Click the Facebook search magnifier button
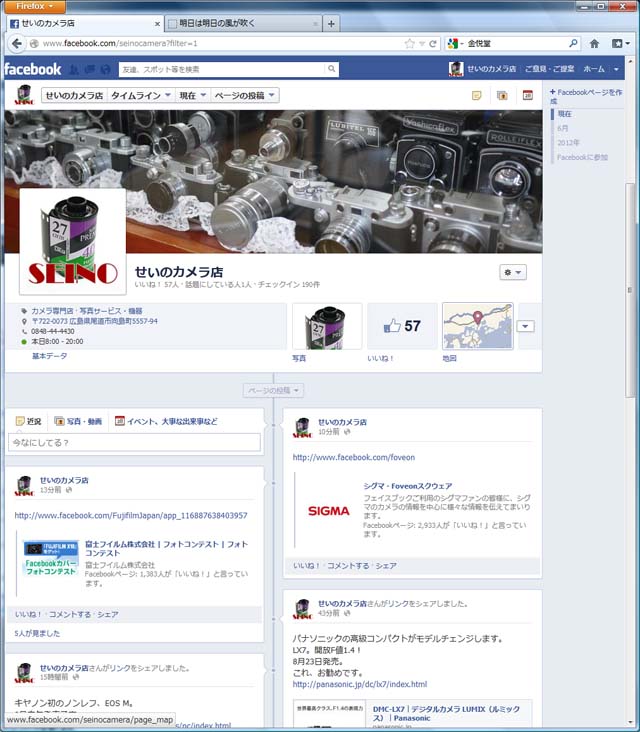Image resolution: width=640 pixels, height=732 pixels. [x=331, y=69]
